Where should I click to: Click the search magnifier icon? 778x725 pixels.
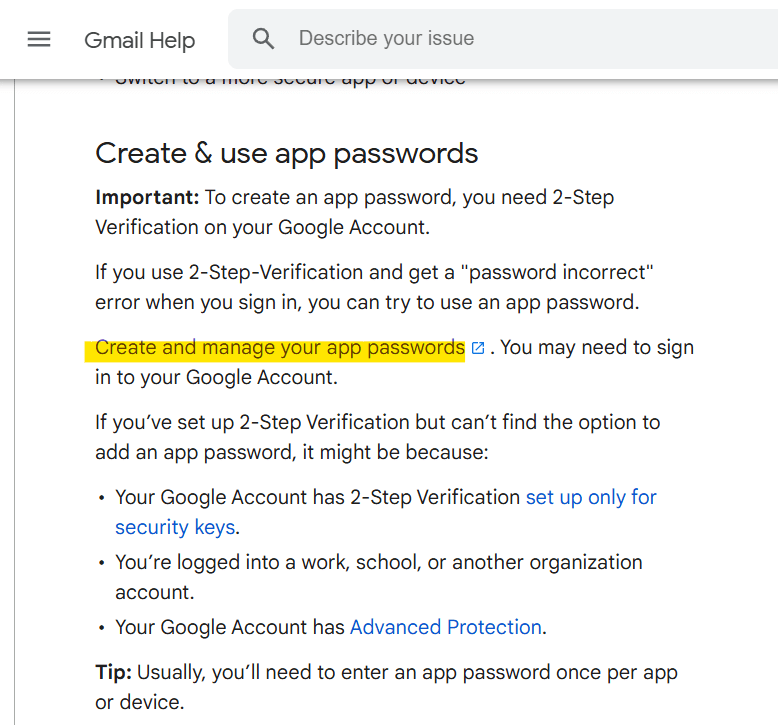tap(263, 39)
